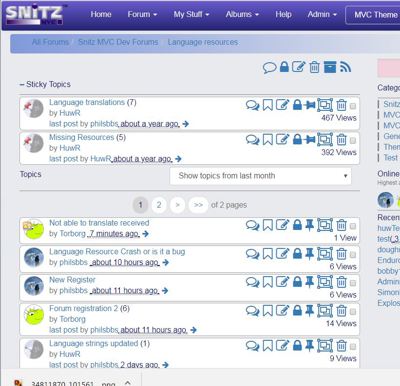Screen dimensions: 400x386
Task: Lock the Missing Resources topic
Action: coord(297,140)
